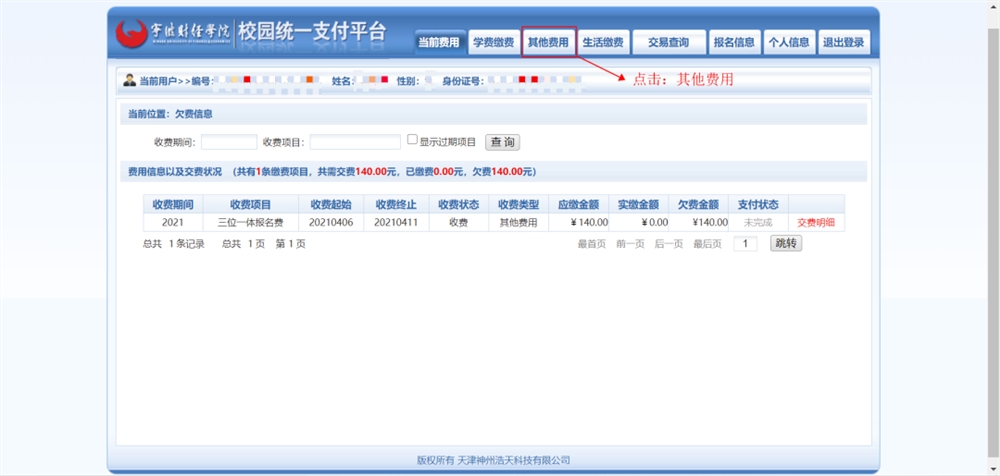Click the red phoenix university logo
This screenshot has width=1000, height=476.
131,34
